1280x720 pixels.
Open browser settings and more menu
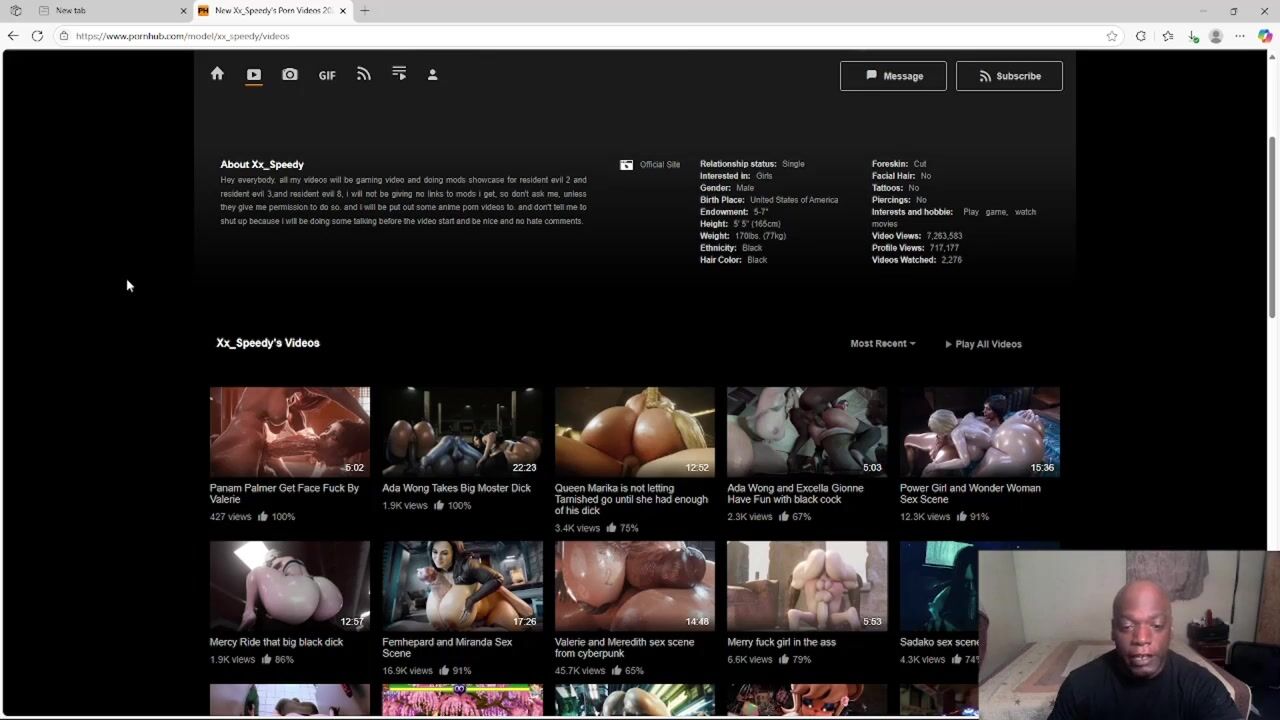click(x=1240, y=36)
